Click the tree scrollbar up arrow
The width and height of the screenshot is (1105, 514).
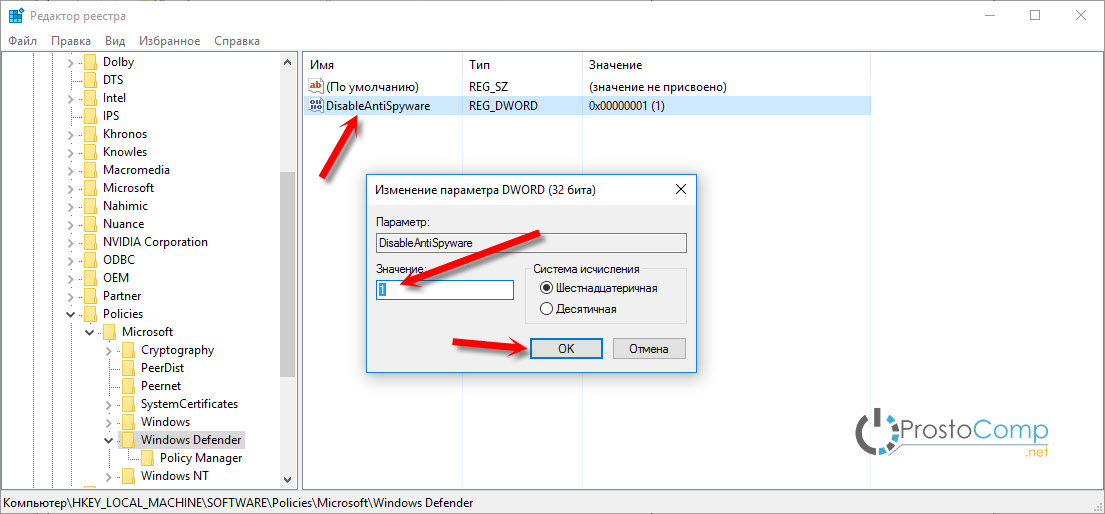[x=288, y=62]
